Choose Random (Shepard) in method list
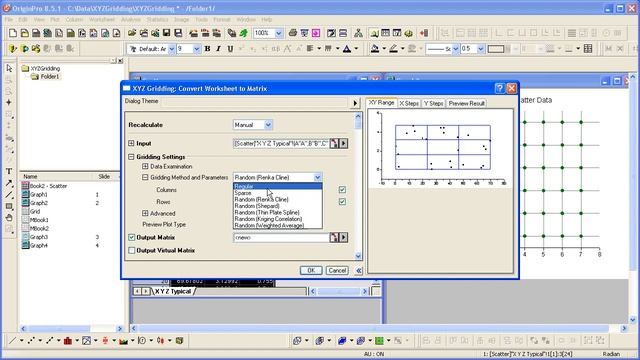The height and width of the screenshot is (360, 640). pyautogui.click(x=278, y=206)
